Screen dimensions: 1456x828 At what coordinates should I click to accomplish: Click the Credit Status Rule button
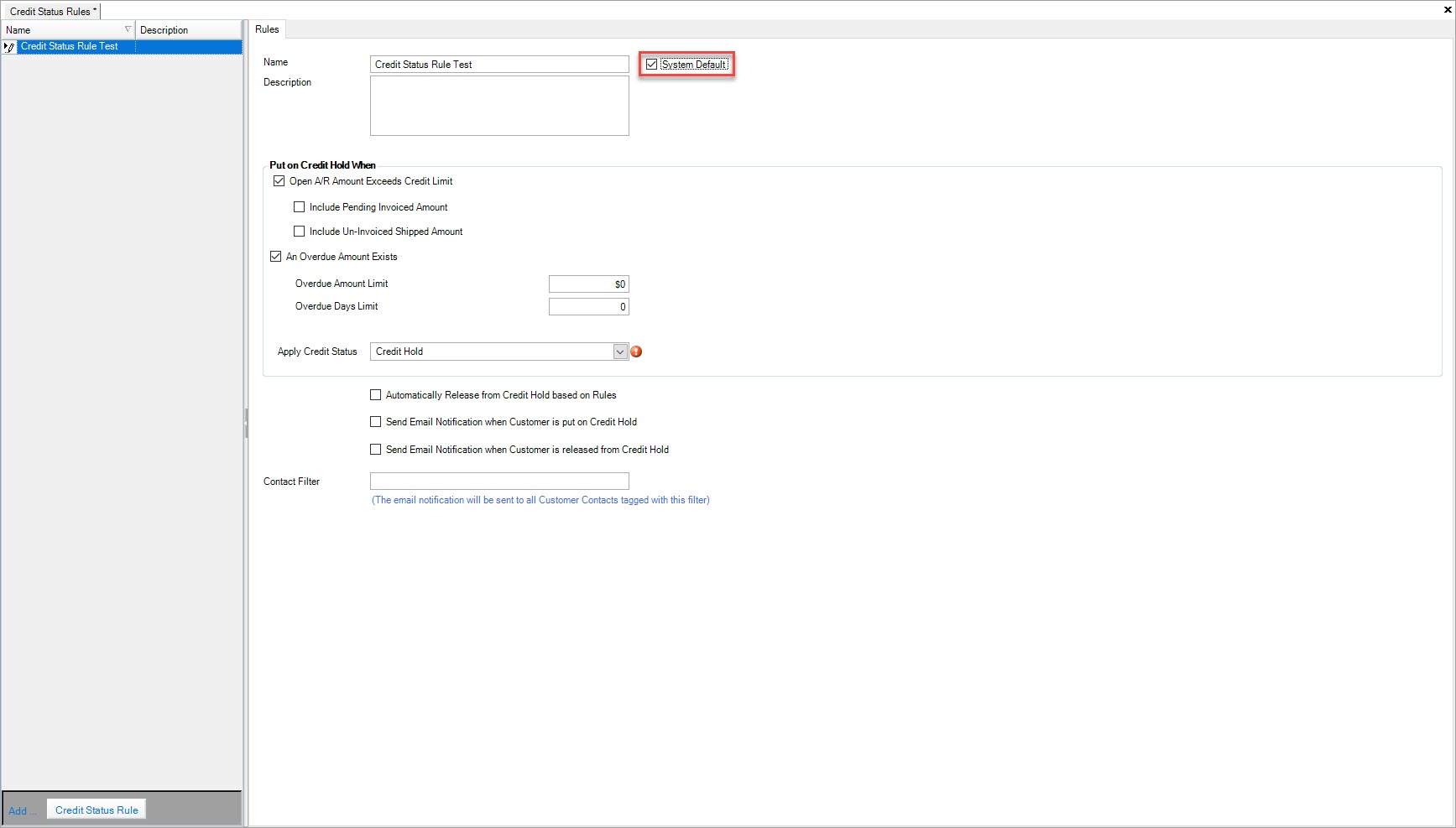(97, 810)
